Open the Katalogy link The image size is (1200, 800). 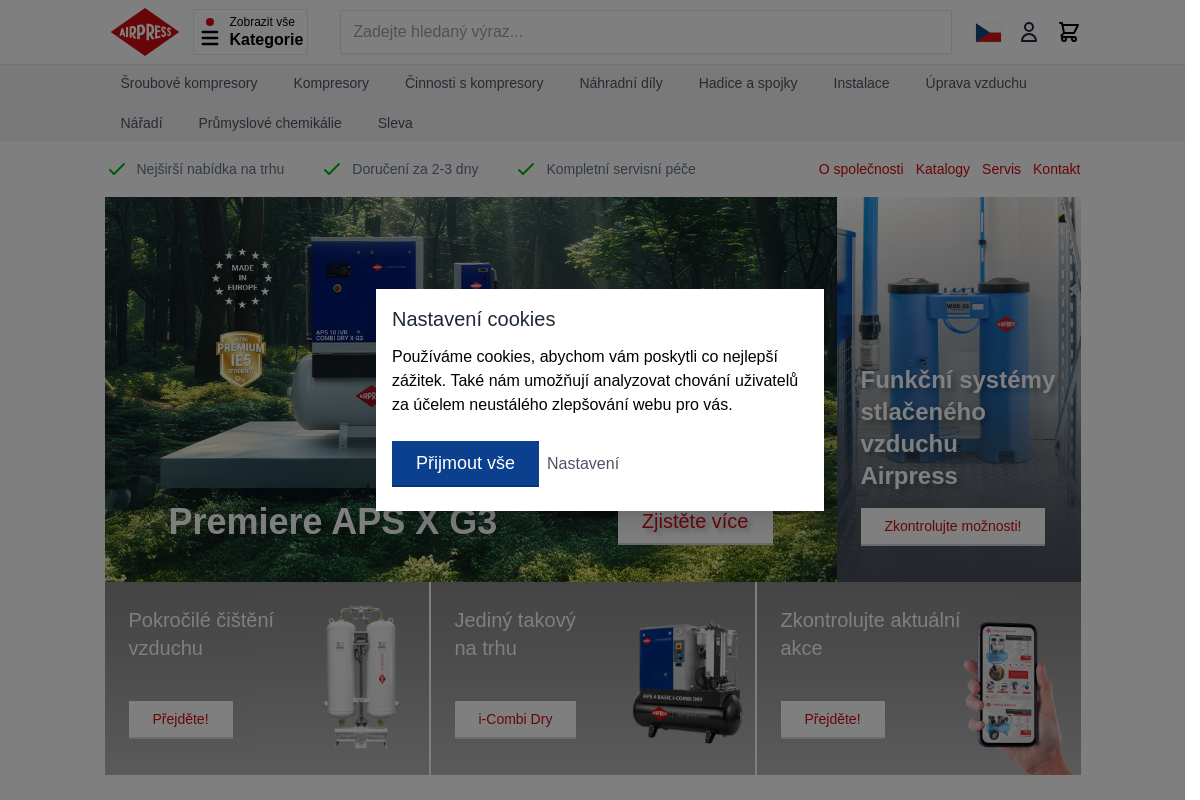[x=943, y=169]
